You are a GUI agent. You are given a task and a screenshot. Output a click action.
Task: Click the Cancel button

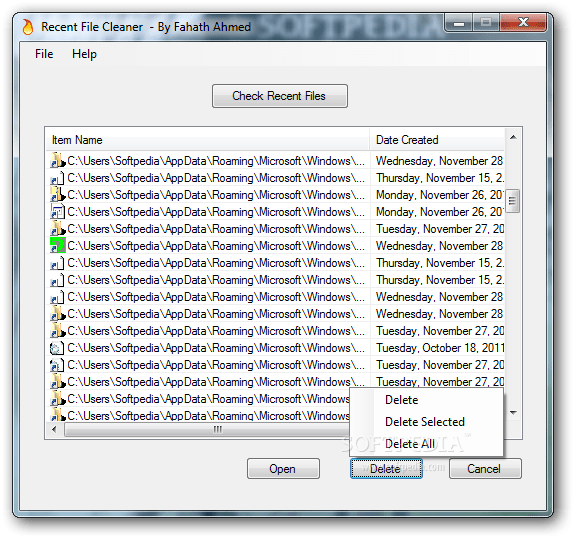(485, 468)
